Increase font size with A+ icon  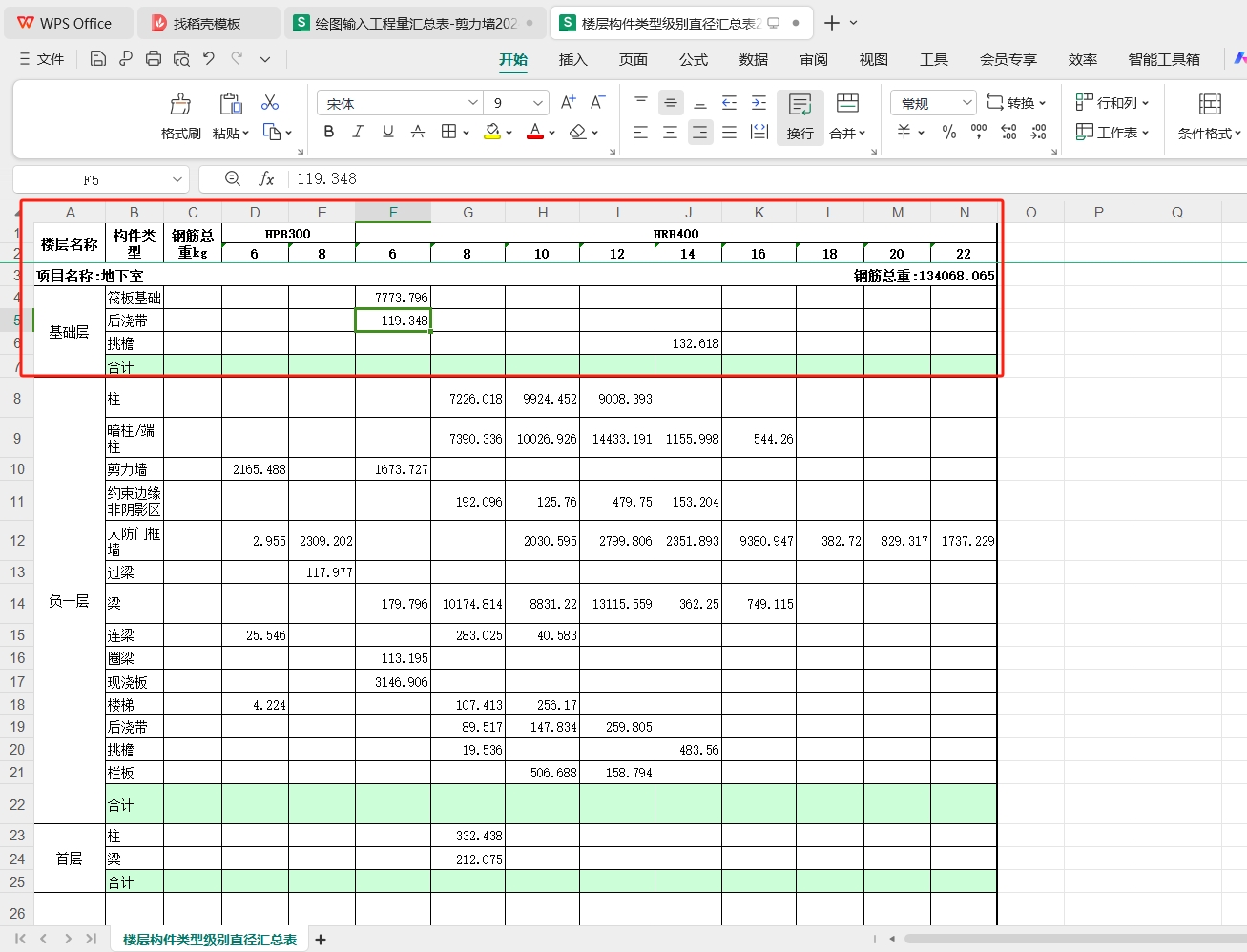568,102
